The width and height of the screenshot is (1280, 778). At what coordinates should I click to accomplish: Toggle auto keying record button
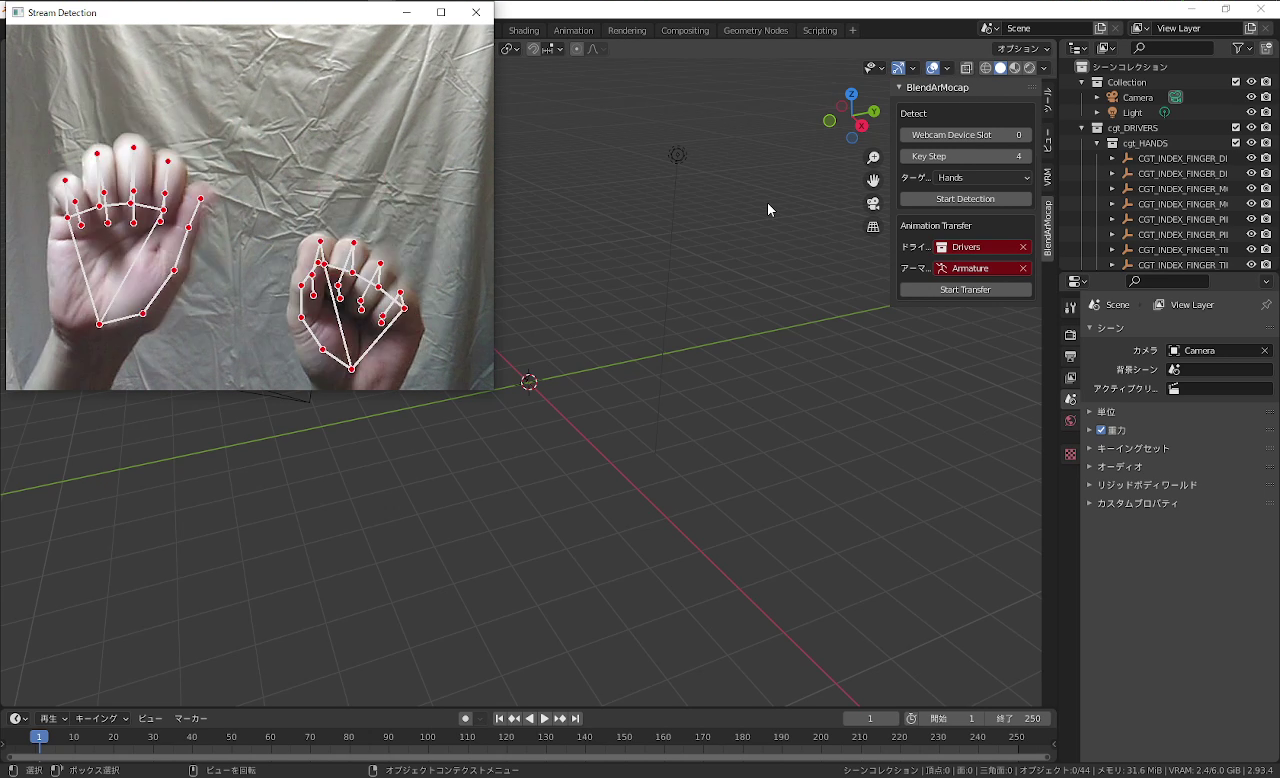pyautogui.click(x=465, y=719)
